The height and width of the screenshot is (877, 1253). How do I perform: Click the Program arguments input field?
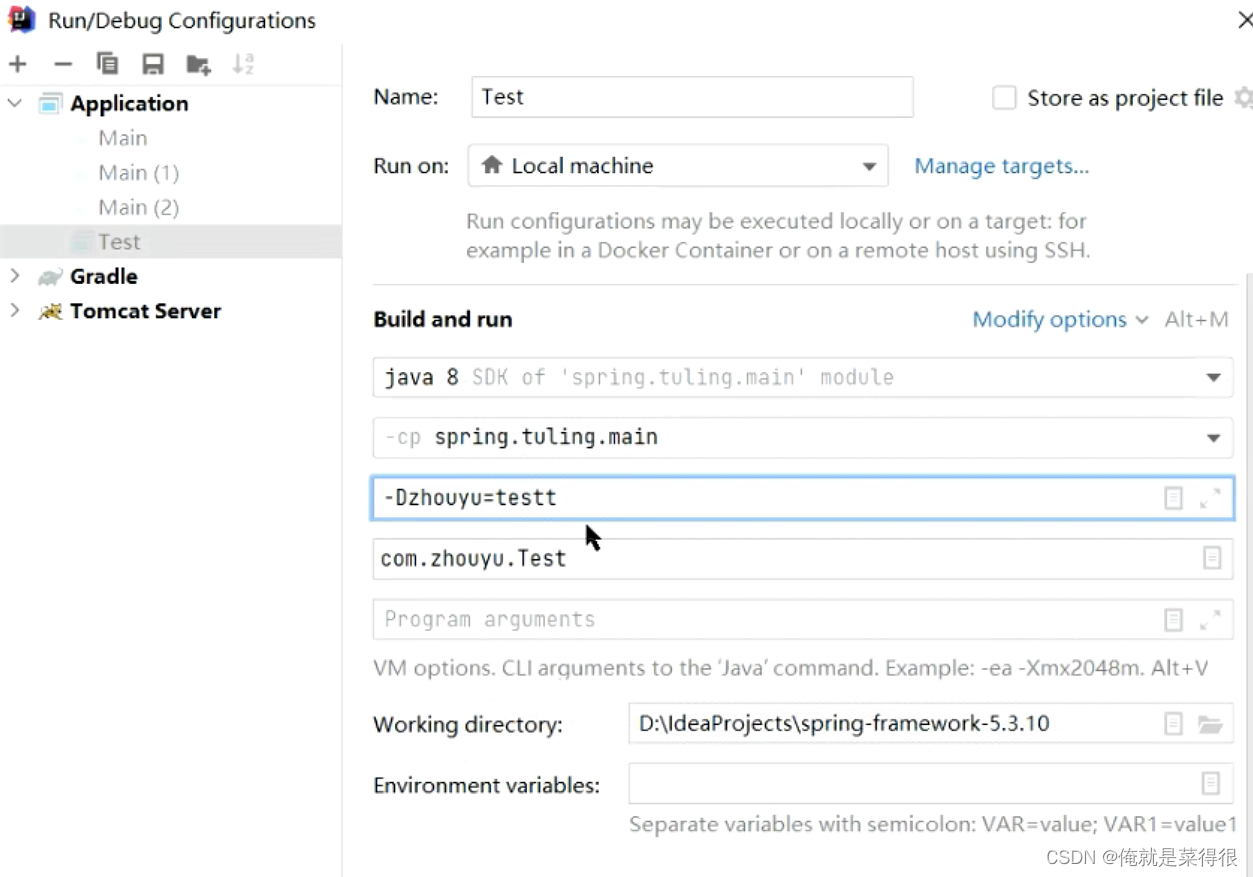pos(765,619)
